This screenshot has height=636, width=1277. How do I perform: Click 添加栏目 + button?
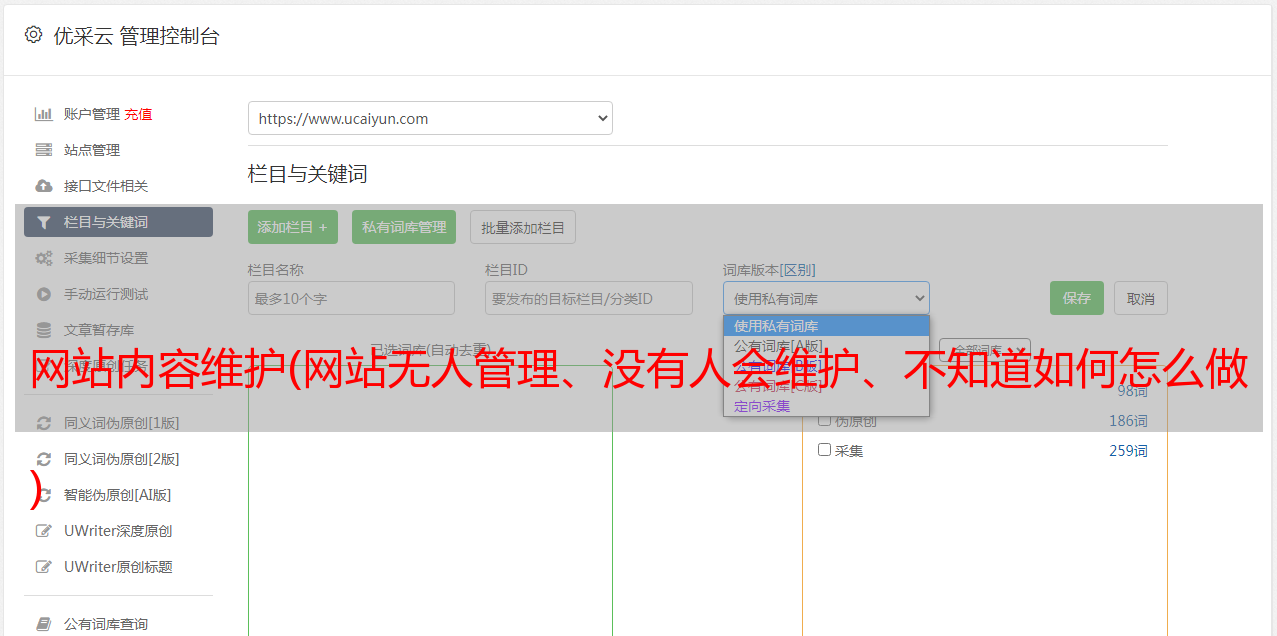click(x=293, y=227)
